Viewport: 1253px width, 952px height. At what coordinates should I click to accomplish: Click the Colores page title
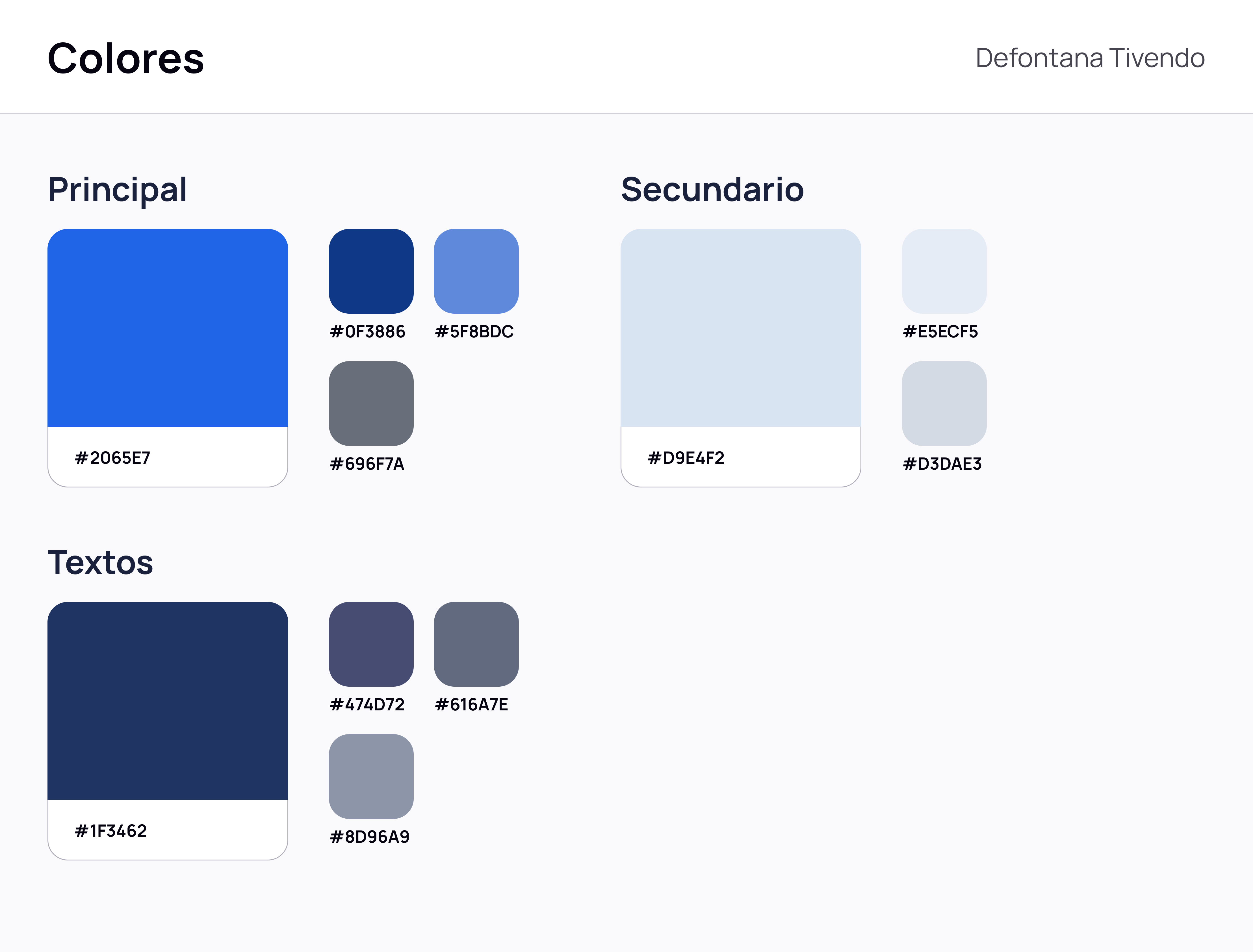[x=126, y=58]
